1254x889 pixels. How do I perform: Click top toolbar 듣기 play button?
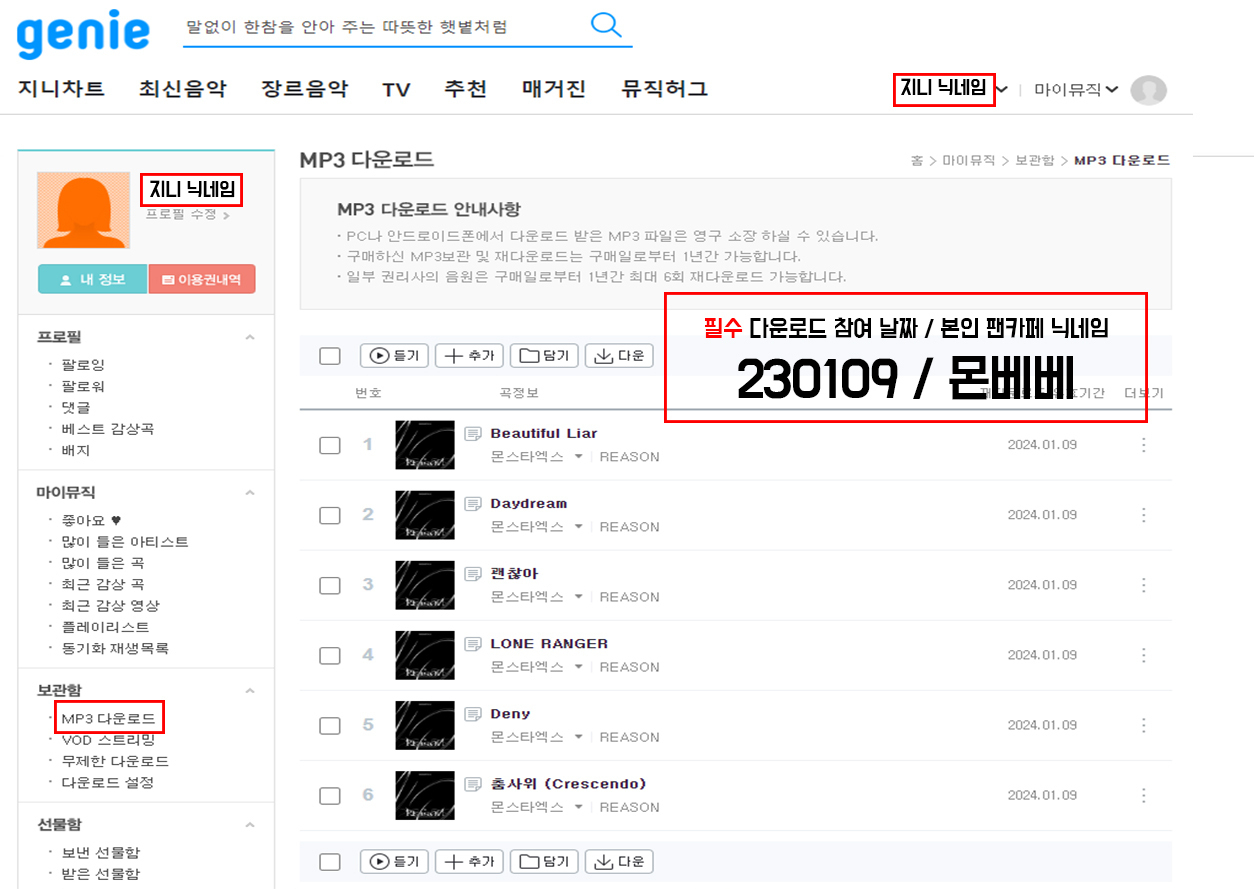click(x=395, y=355)
